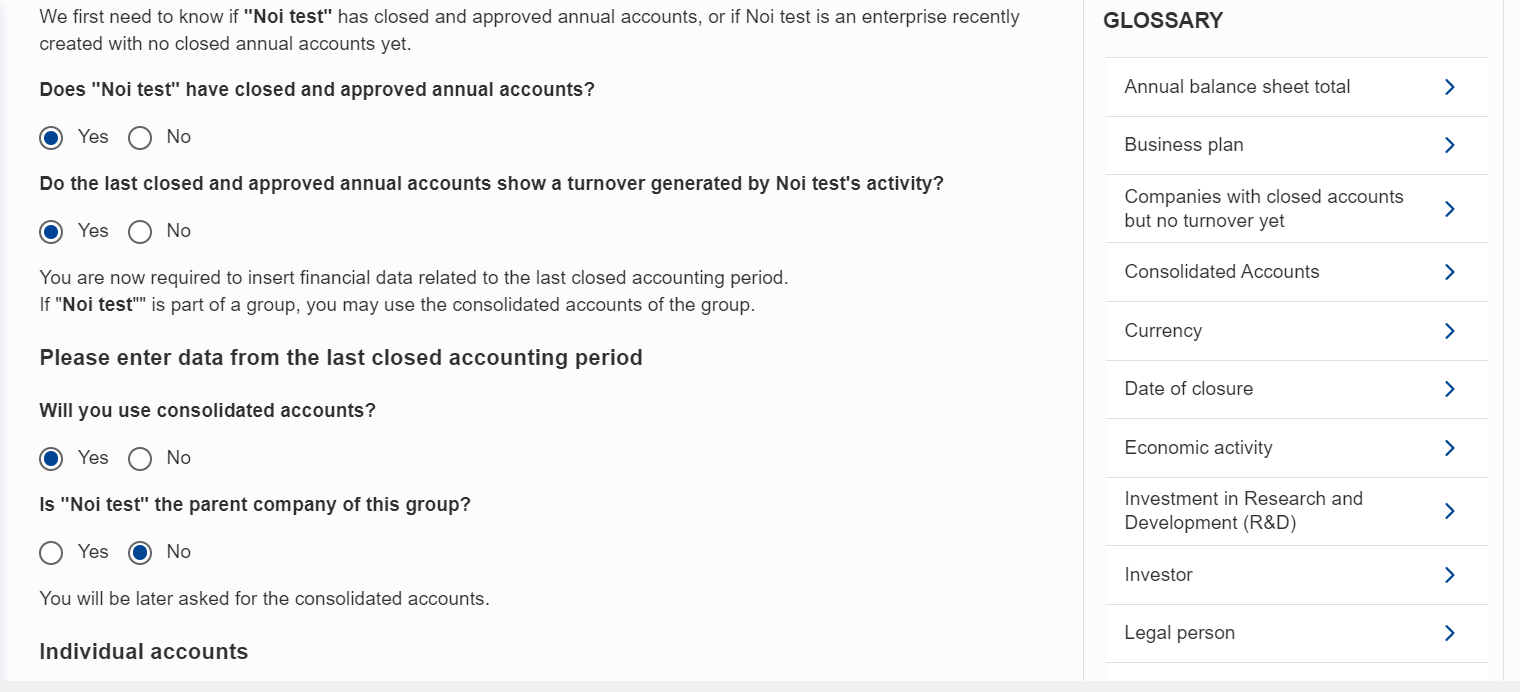
Task: Click chevron arrow next to Business plan
Action: [x=1450, y=145]
